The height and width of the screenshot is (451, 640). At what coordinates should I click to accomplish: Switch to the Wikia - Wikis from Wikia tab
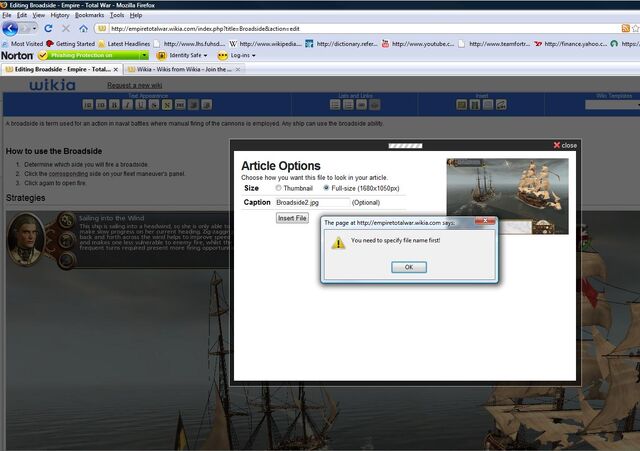[182, 69]
